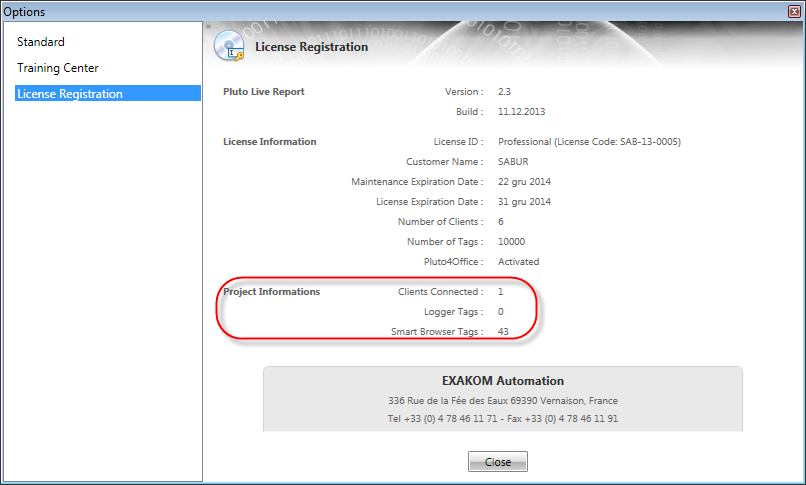Click the build date 11.12.2013
This screenshot has height=485, width=806.
(x=521, y=111)
